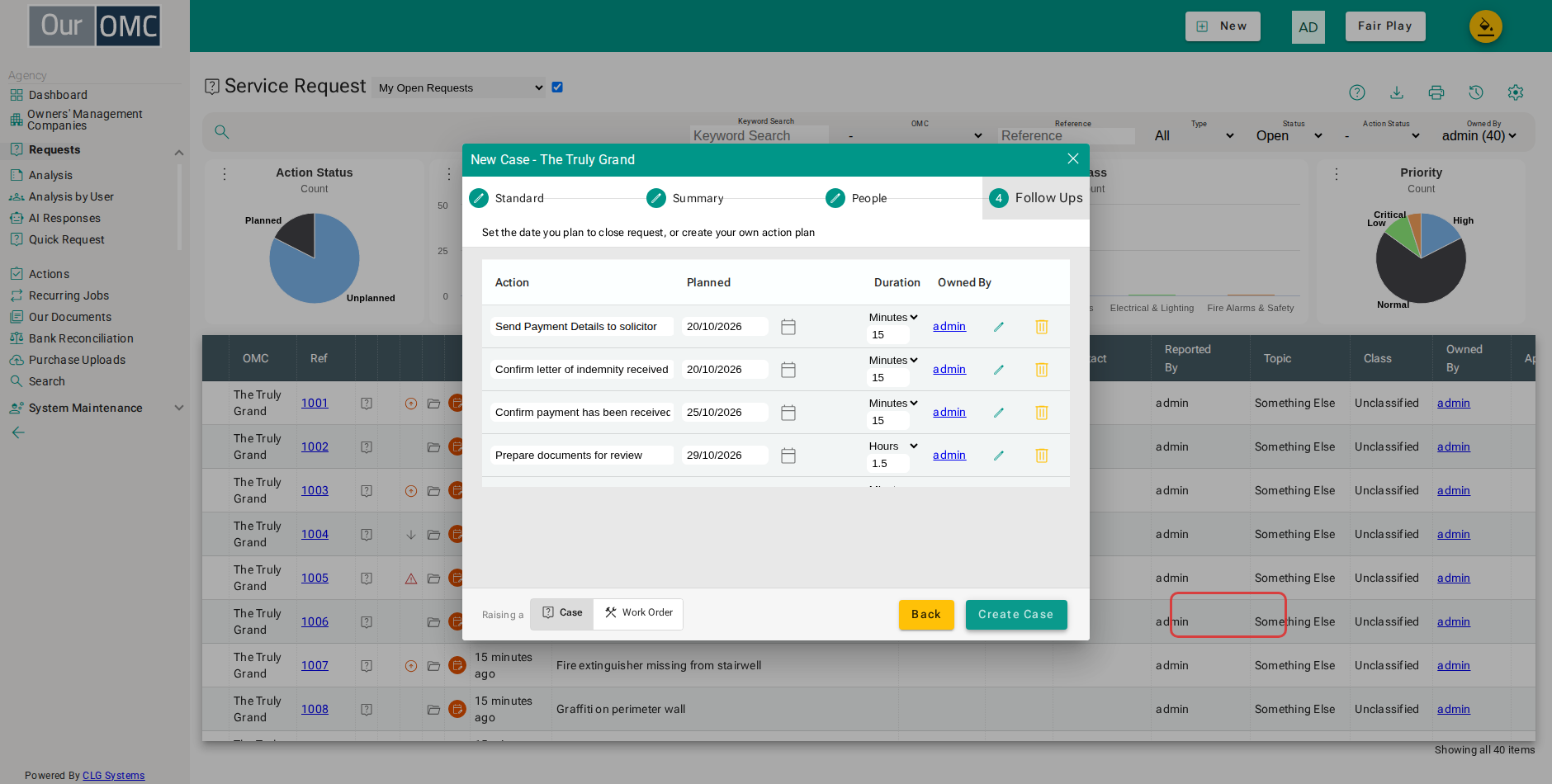The image size is (1552, 784).
Task: Collapse the Requests sidebar section
Action: (x=179, y=153)
